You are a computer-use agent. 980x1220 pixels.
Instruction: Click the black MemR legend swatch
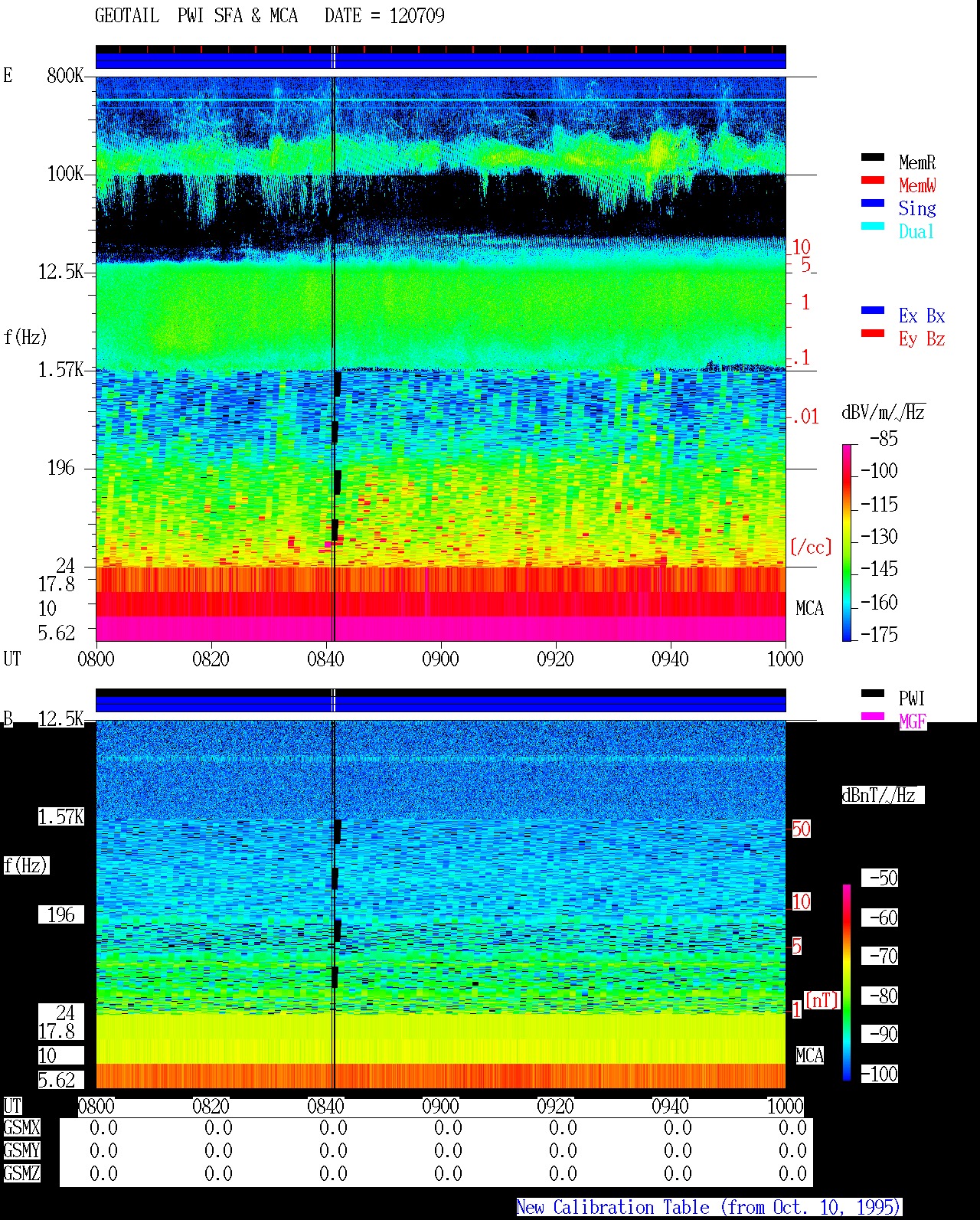tap(872, 158)
